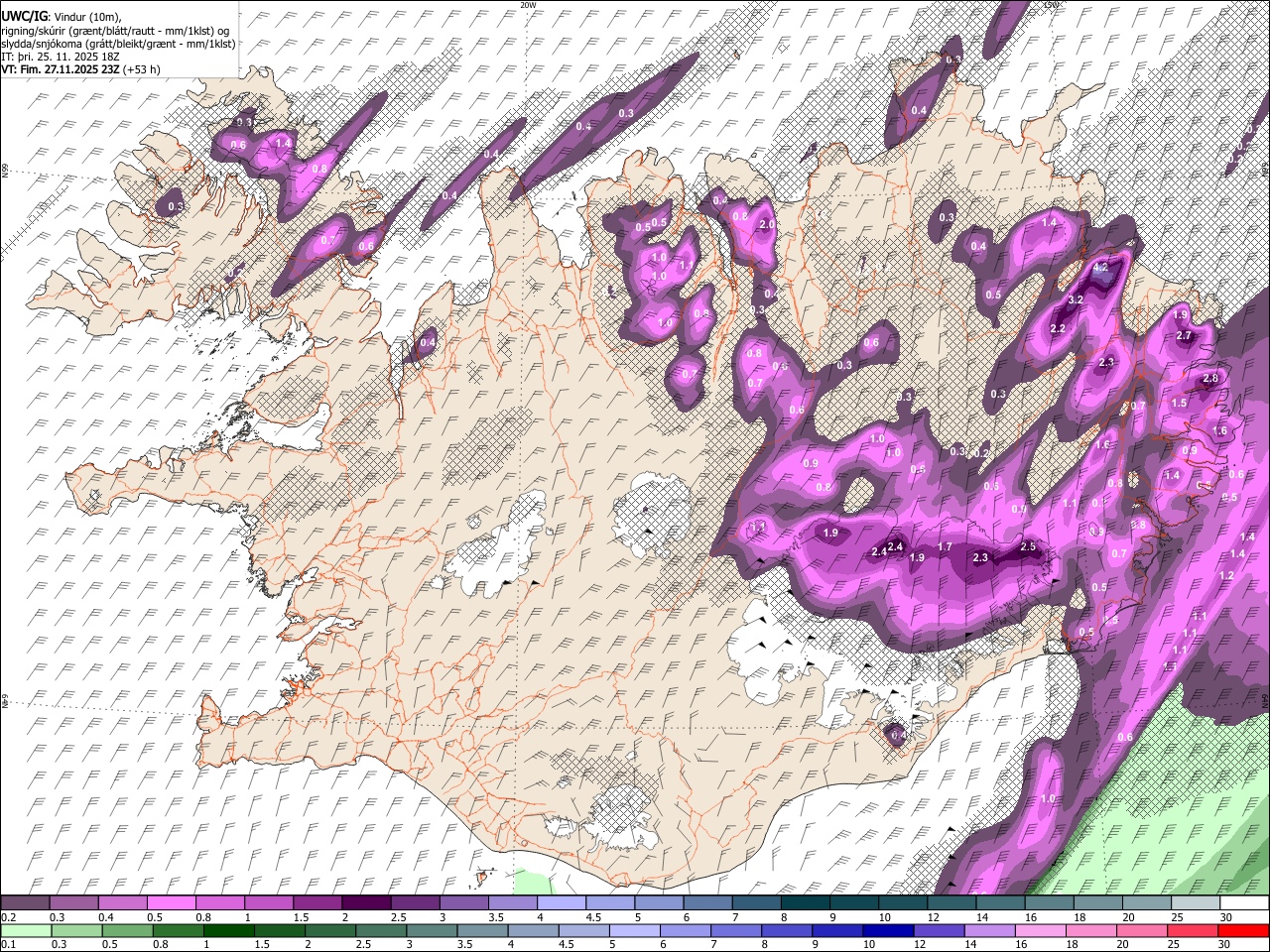Click the 2.0 value in the northern snow band

click(766, 225)
